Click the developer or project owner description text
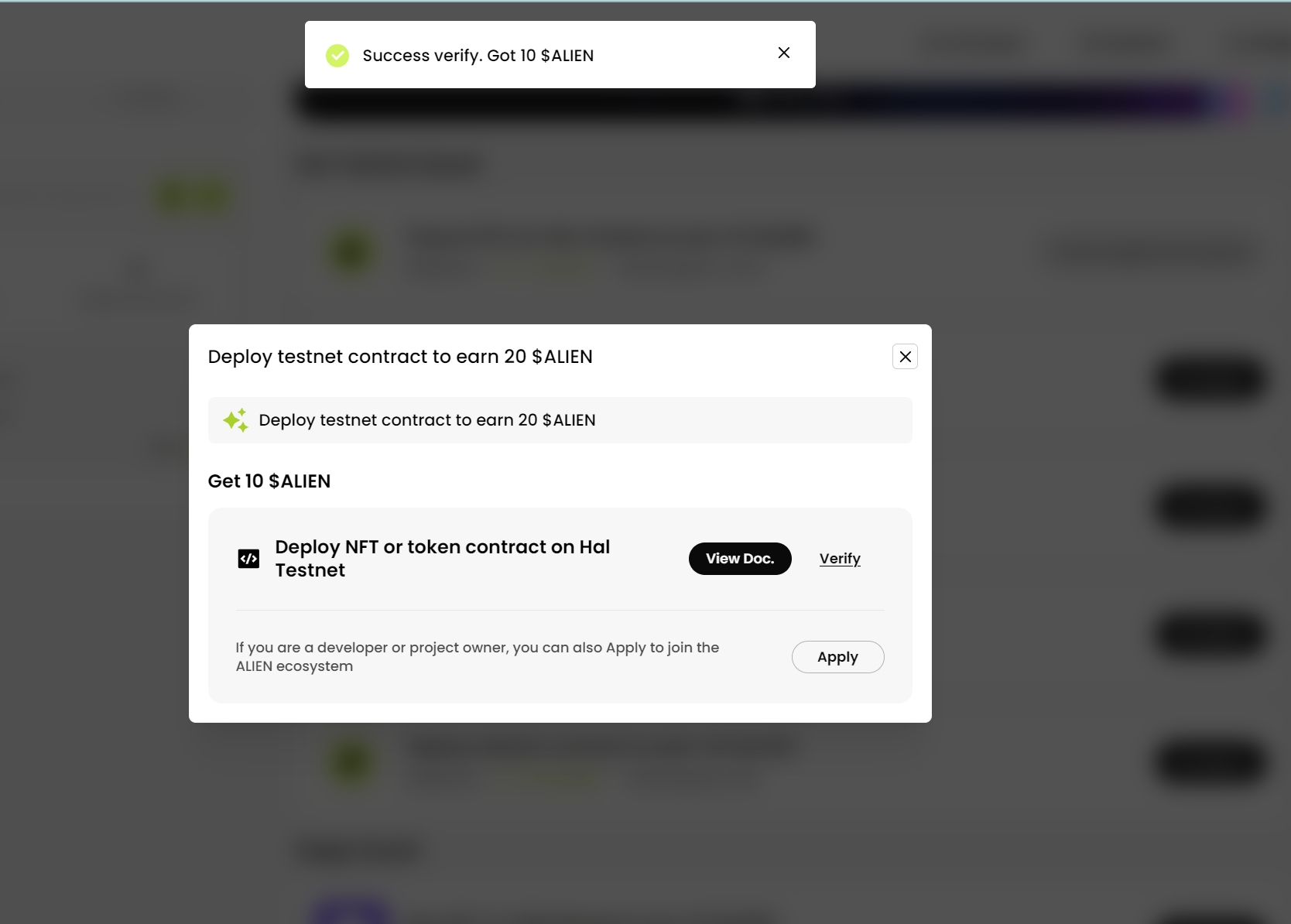The width and height of the screenshot is (1291, 924). [477, 657]
